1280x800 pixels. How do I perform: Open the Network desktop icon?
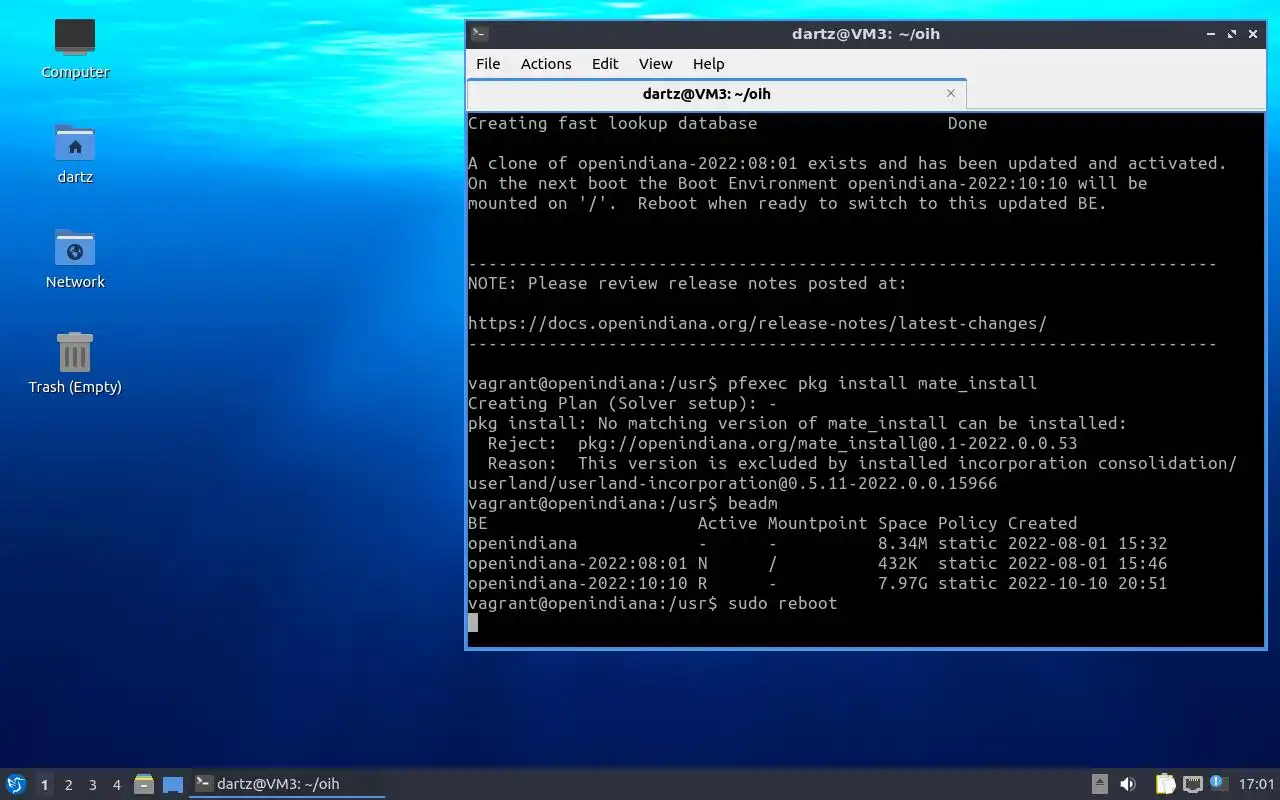tap(75, 258)
